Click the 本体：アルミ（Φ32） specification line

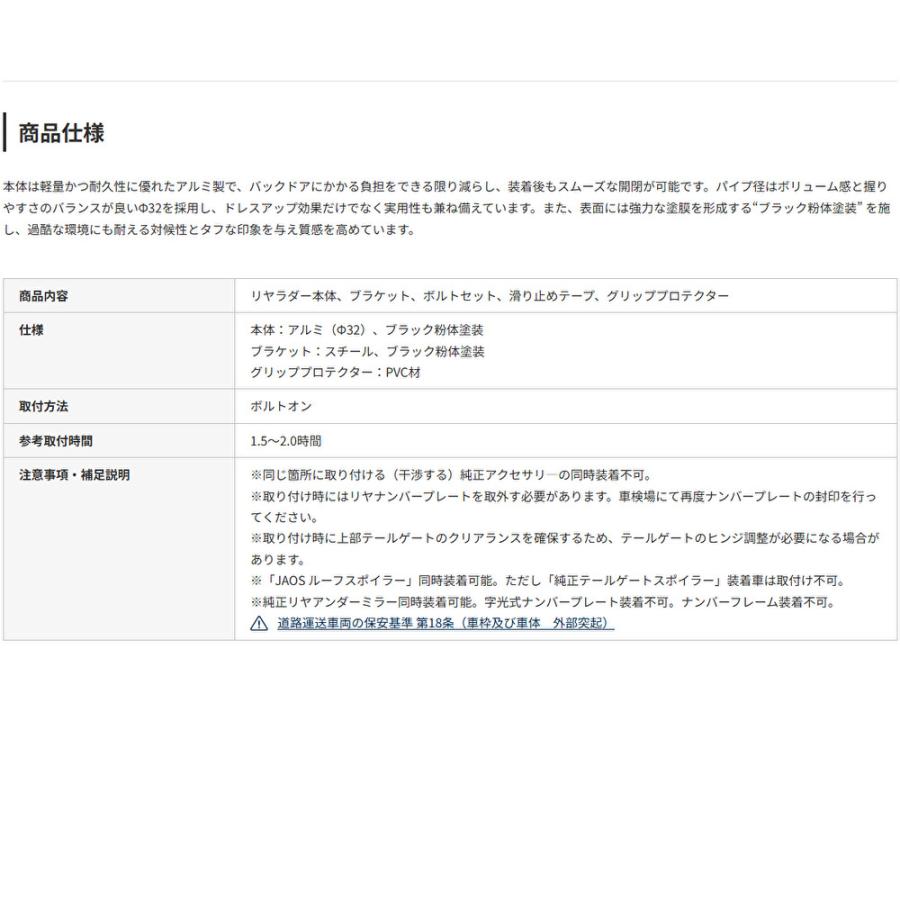point(367,330)
